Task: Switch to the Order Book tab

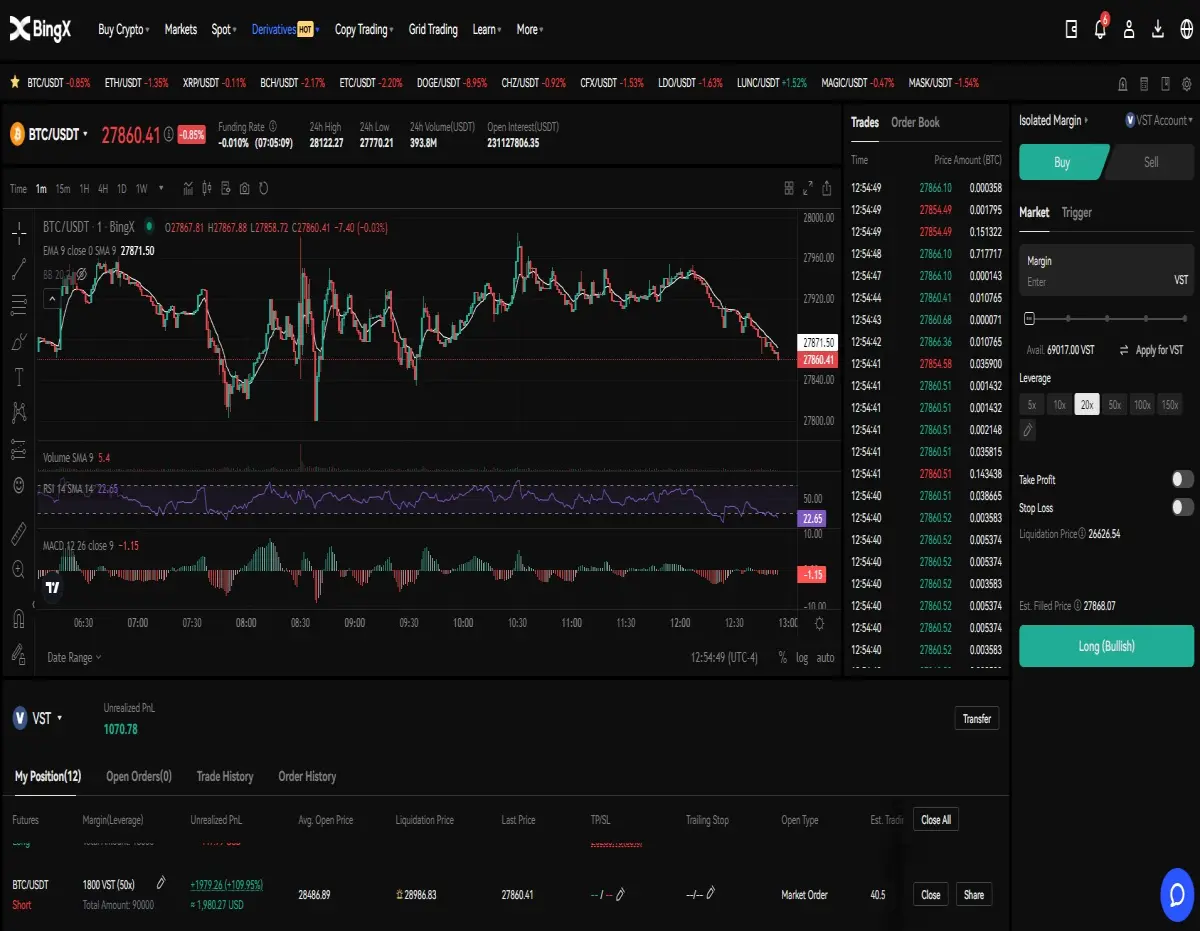Action: point(915,122)
